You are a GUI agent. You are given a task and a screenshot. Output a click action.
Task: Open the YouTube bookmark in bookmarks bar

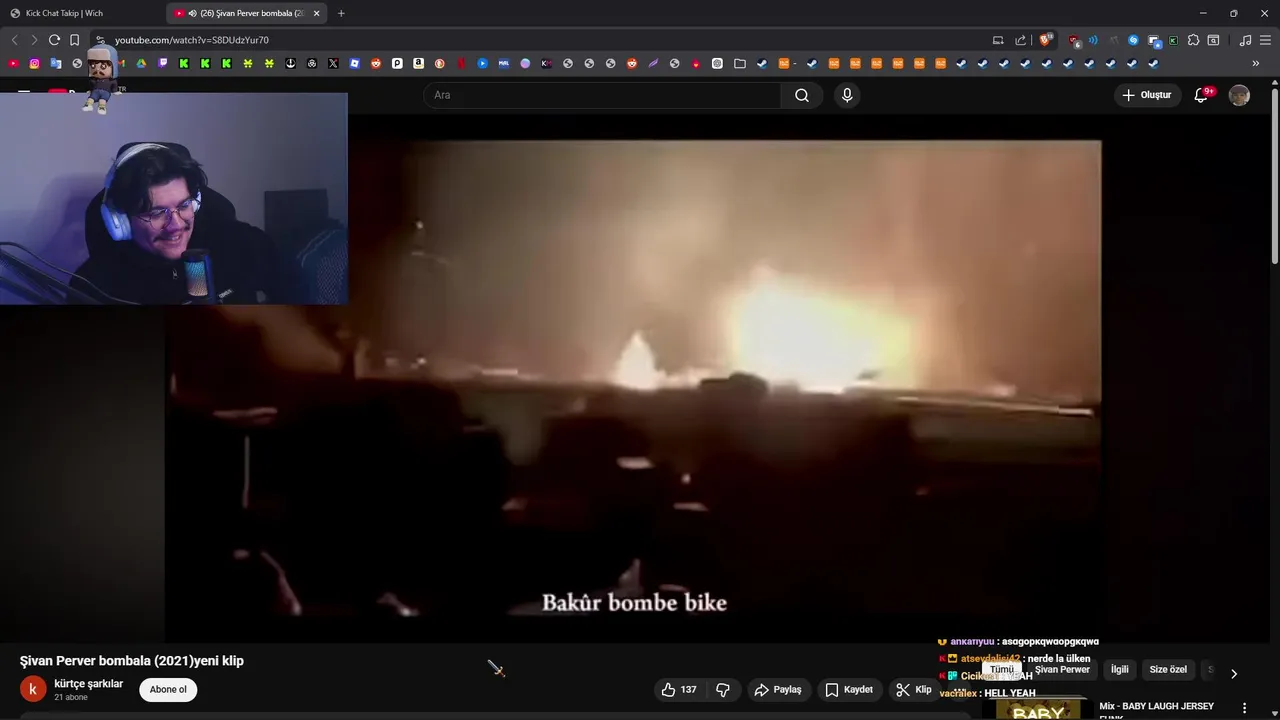click(x=13, y=63)
